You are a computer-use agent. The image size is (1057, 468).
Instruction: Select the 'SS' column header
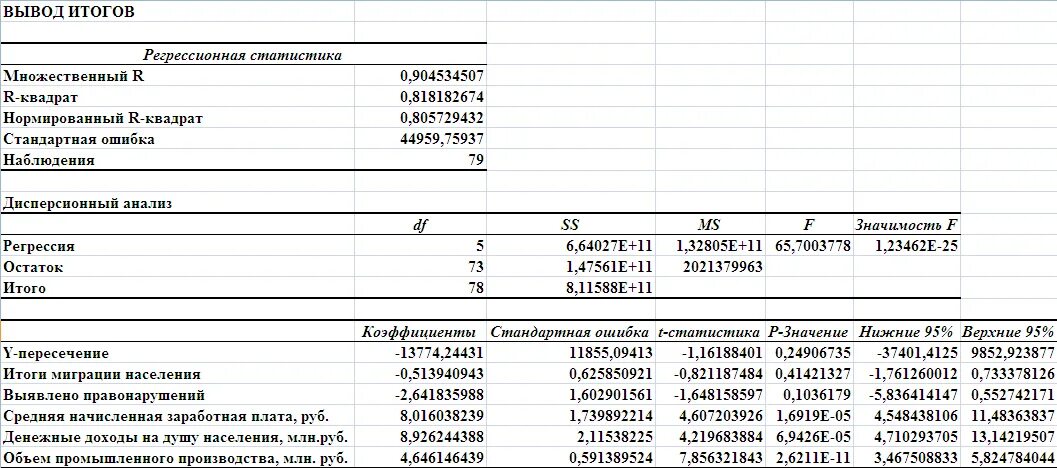coord(570,225)
